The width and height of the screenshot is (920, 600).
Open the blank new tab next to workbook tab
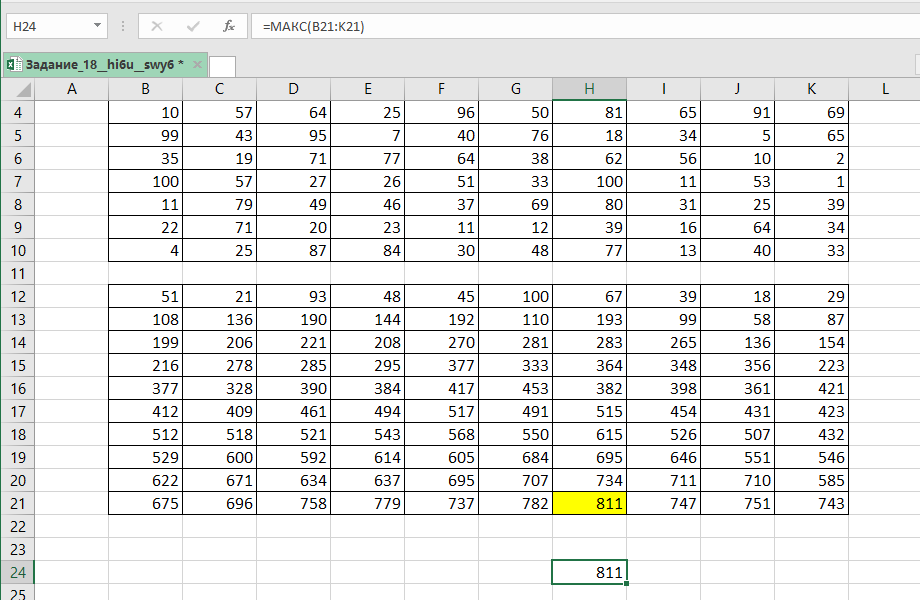[223, 66]
